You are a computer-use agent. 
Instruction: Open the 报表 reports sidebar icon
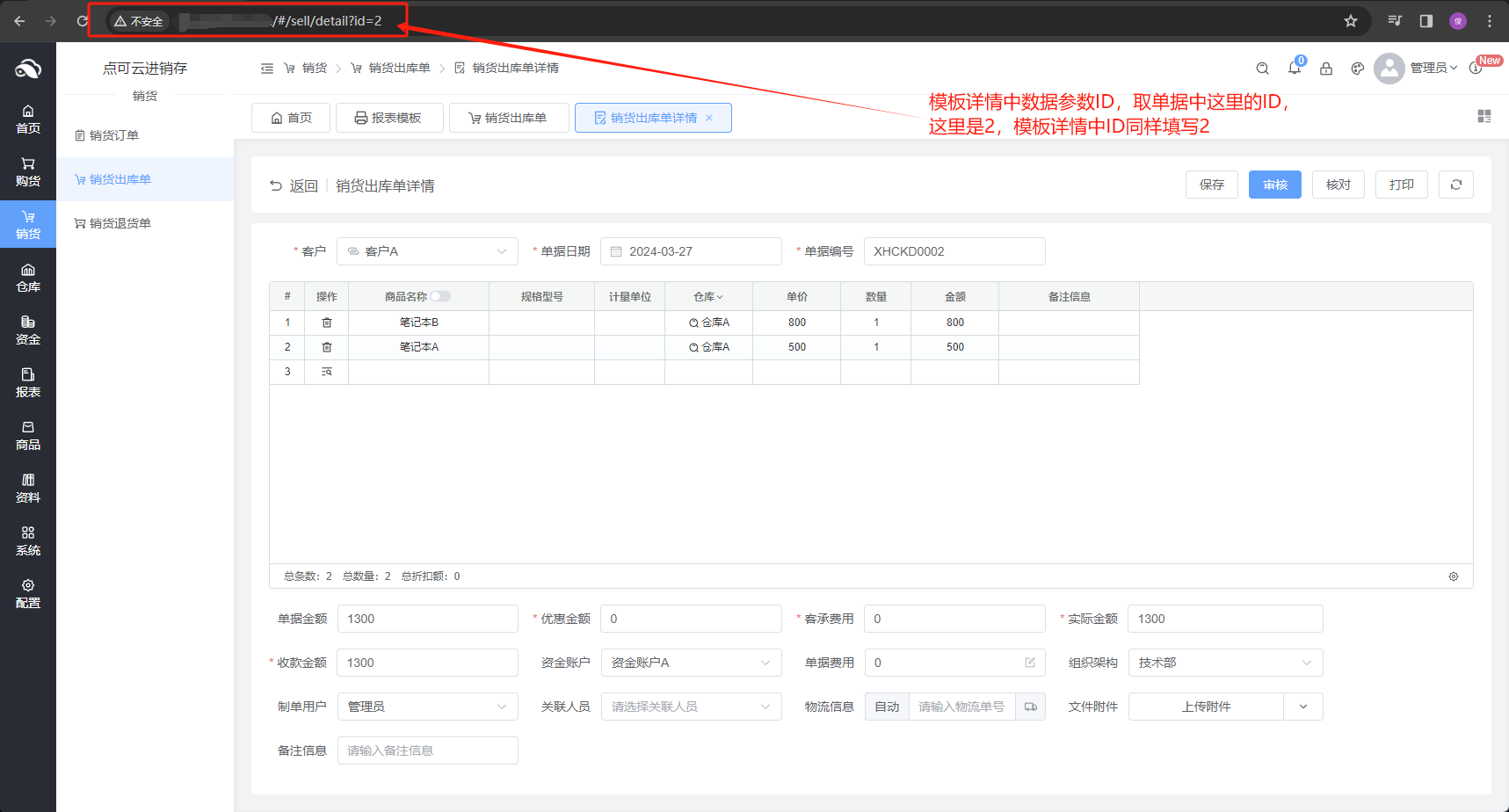(28, 383)
